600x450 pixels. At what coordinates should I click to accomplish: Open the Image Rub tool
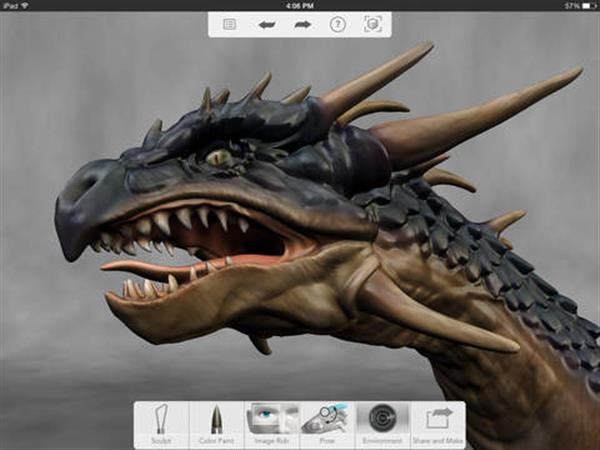[x=272, y=425]
